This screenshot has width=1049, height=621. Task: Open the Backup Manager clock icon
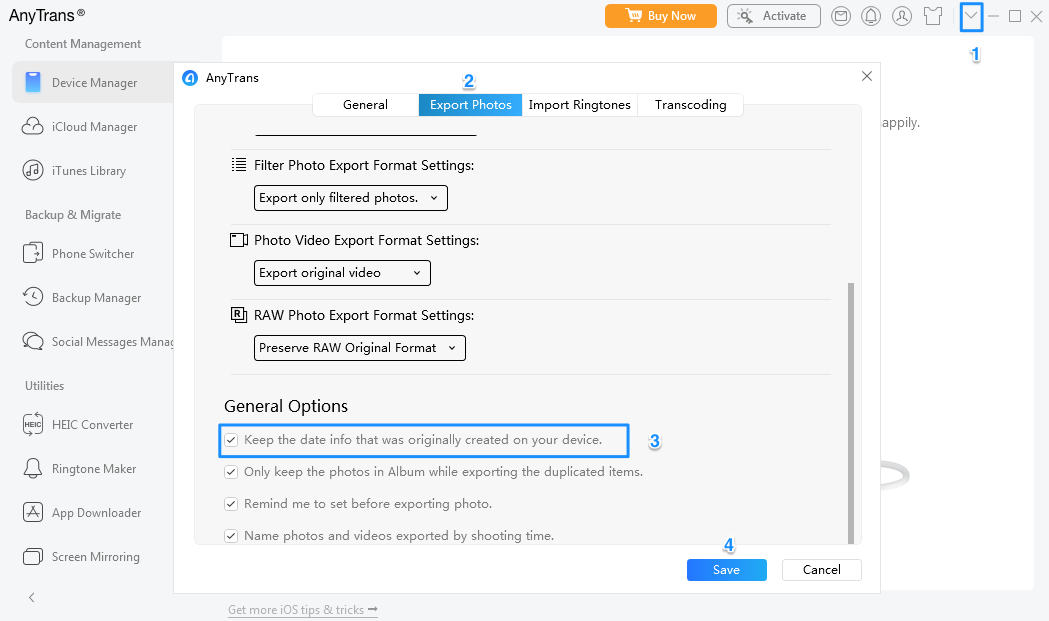pos(33,297)
